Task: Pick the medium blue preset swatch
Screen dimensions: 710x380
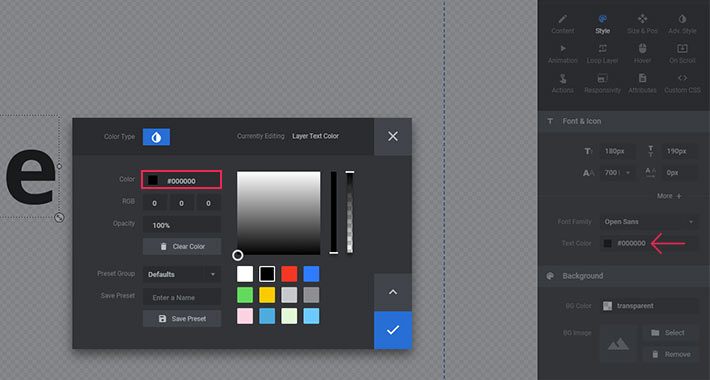Action: [267, 316]
